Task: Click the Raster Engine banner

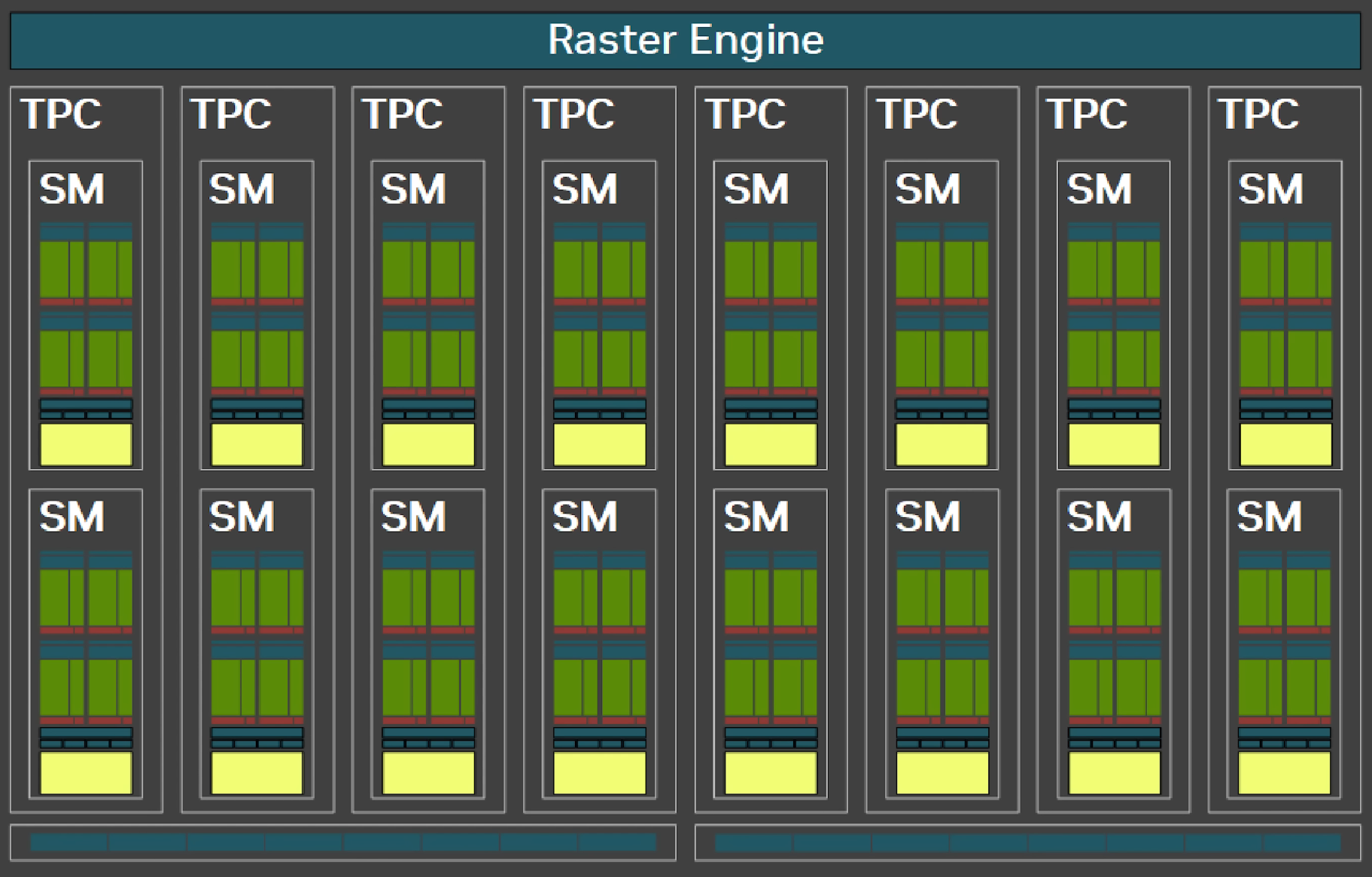Action: tap(685, 41)
